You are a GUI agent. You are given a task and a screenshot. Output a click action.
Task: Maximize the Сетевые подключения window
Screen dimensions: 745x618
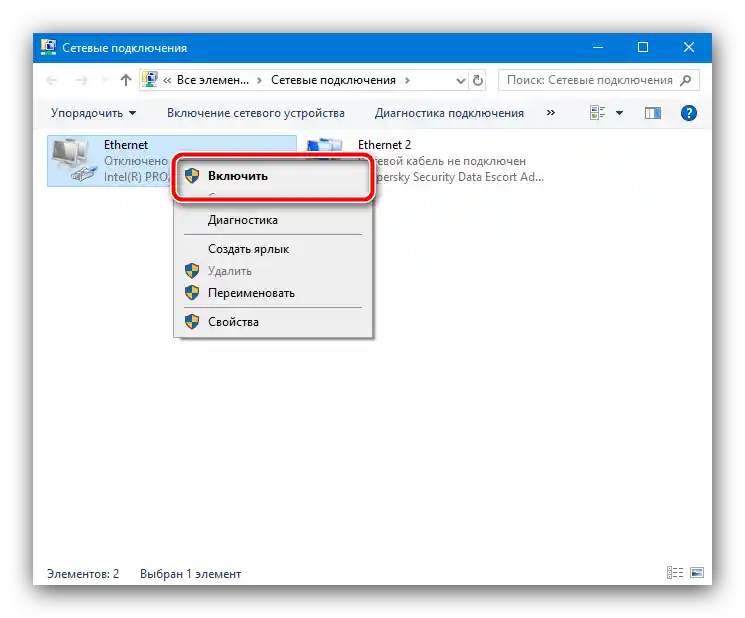point(643,47)
